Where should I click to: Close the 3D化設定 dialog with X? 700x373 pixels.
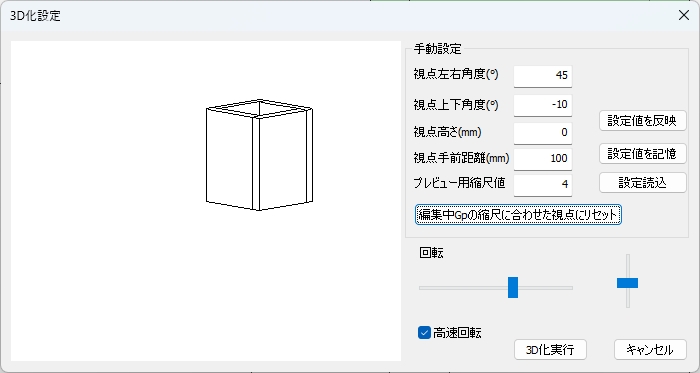683,15
